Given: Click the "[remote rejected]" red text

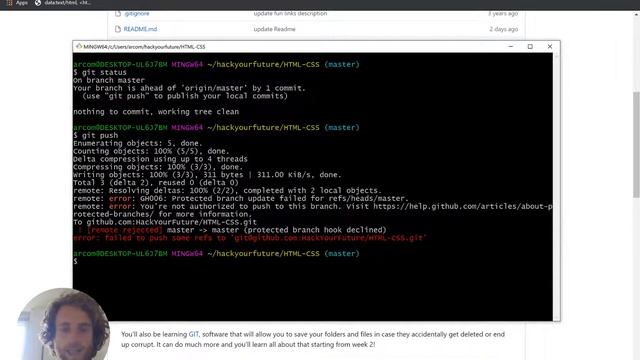Looking at the screenshot, I should click(x=124, y=230).
